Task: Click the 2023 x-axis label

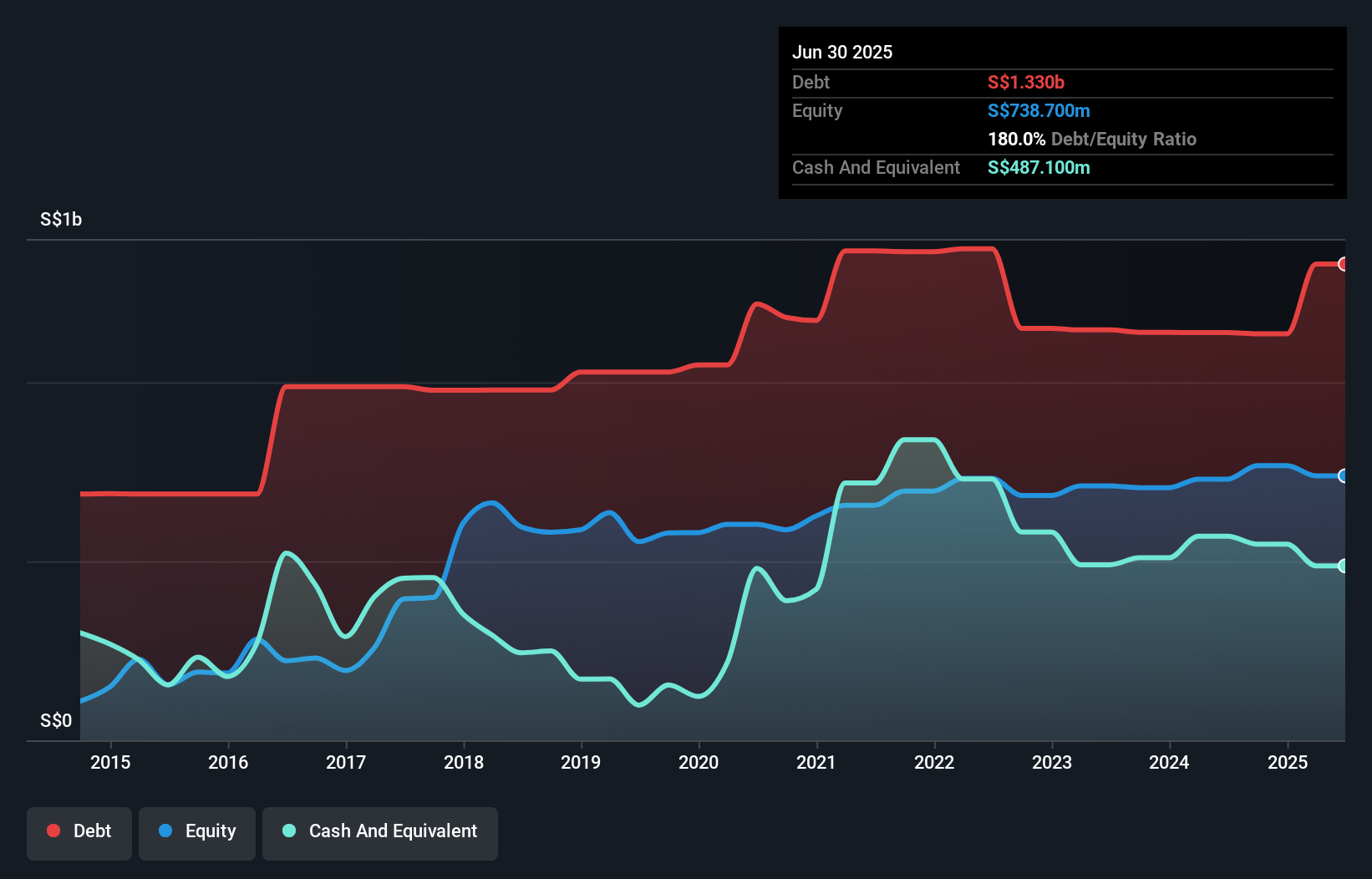Action: pos(1052,762)
